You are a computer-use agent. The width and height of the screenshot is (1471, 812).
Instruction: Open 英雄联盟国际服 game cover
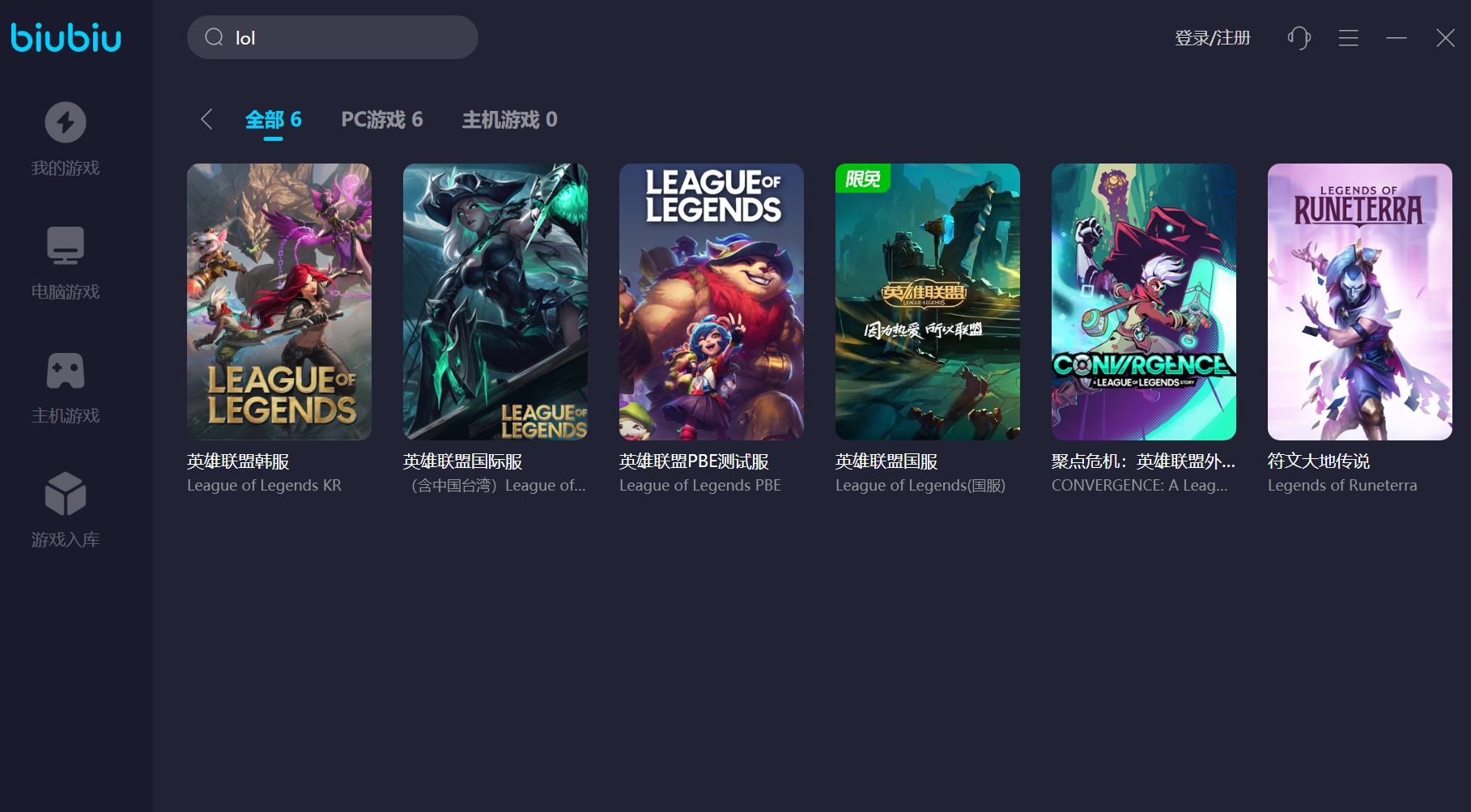(495, 302)
